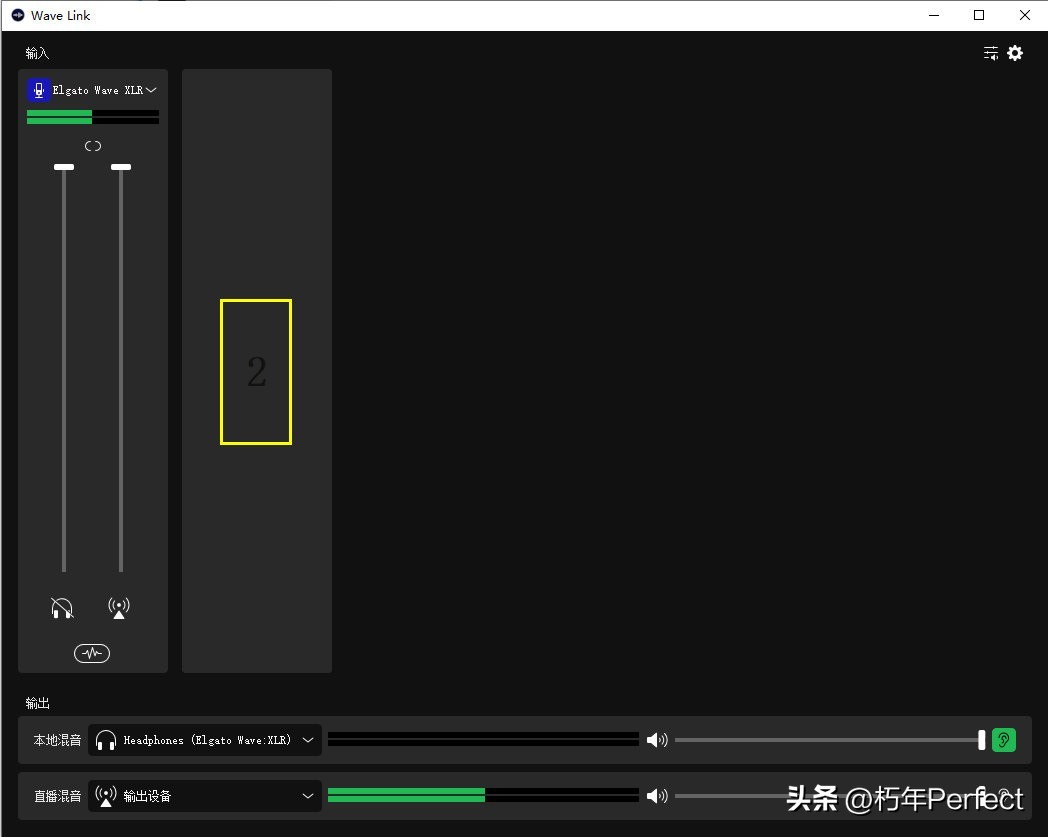The width and height of the screenshot is (1048, 837).
Task: Toggle the green ear listen button
Action: 1004,739
